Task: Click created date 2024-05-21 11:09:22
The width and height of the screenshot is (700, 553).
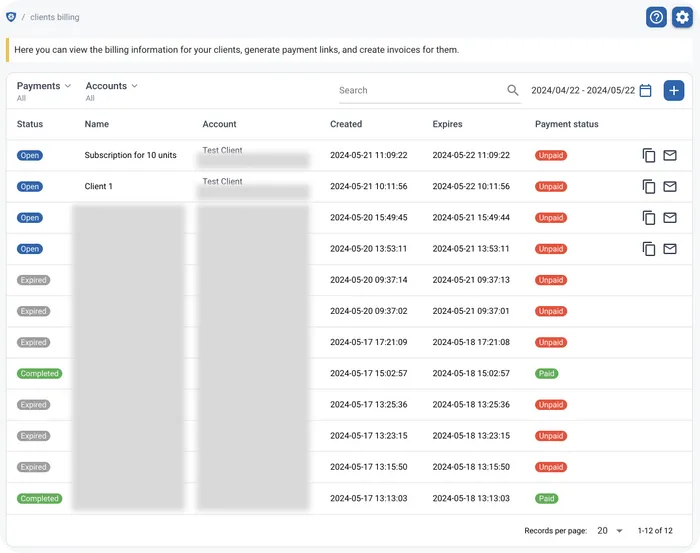Action: tap(369, 155)
